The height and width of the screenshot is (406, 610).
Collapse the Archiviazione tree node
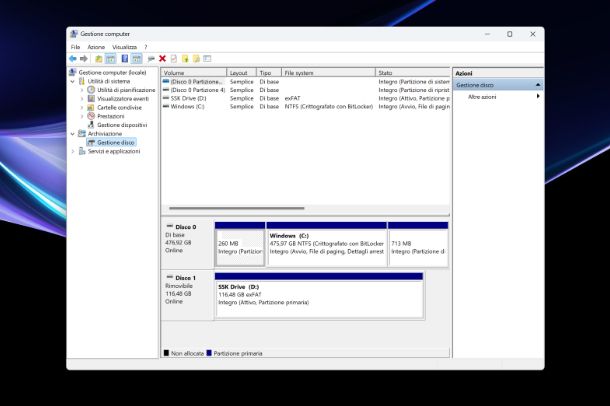pyautogui.click(x=71, y=134)
